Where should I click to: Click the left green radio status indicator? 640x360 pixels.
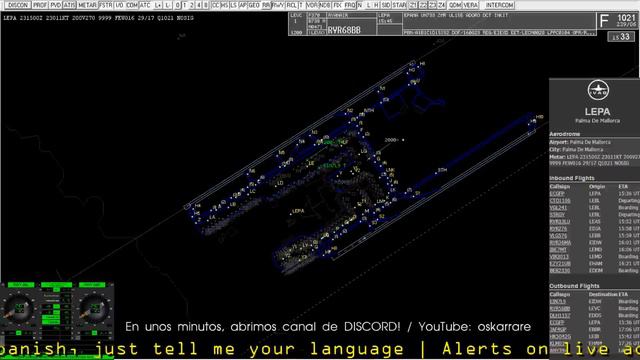[x=21, y=284]
